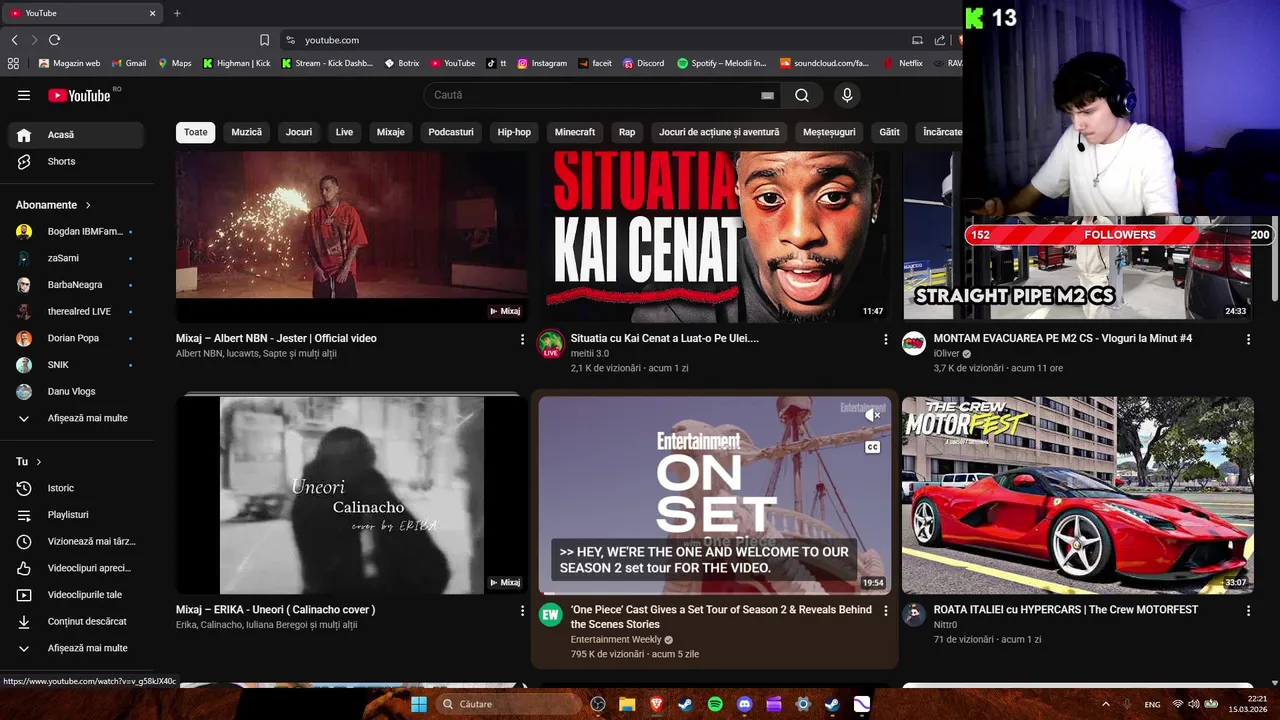The width and height of the screenshot is (1280, 720).
Task: Open options menu for ROATA ITALIEI video
Action: 1248,610
